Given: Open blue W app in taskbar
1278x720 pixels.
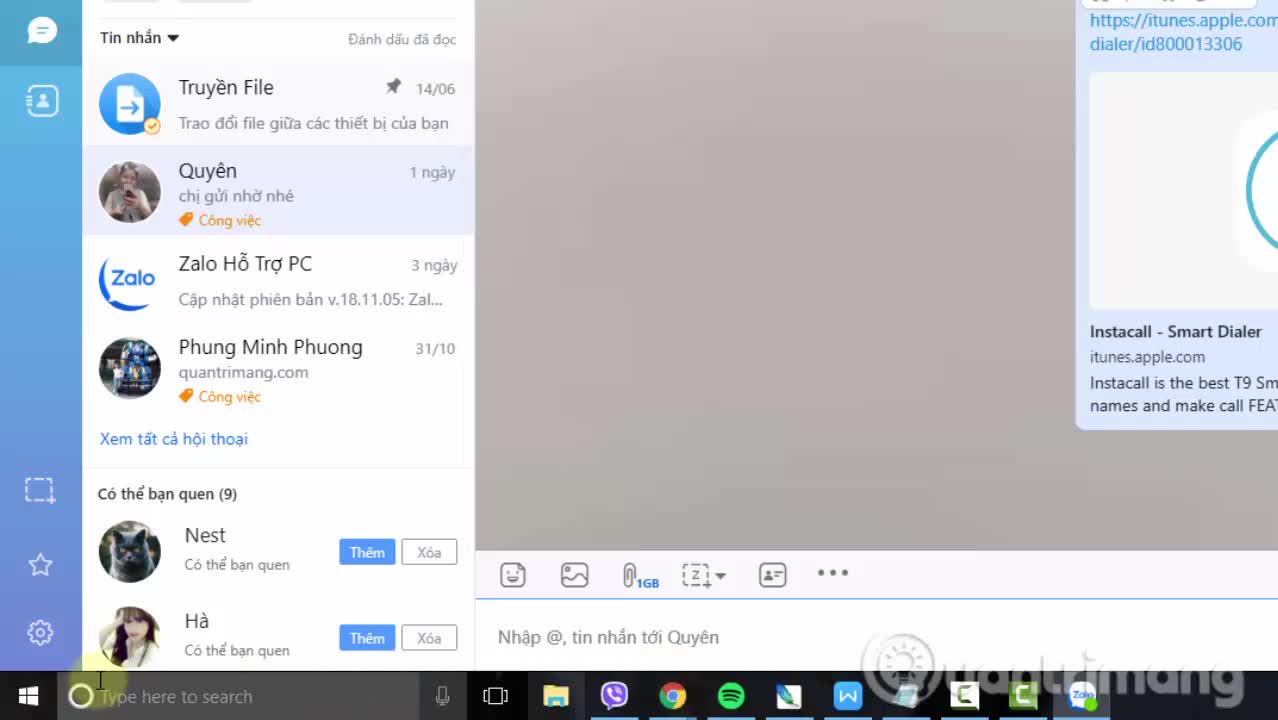Looking at the screenshot, I should (x=848, y=696).
